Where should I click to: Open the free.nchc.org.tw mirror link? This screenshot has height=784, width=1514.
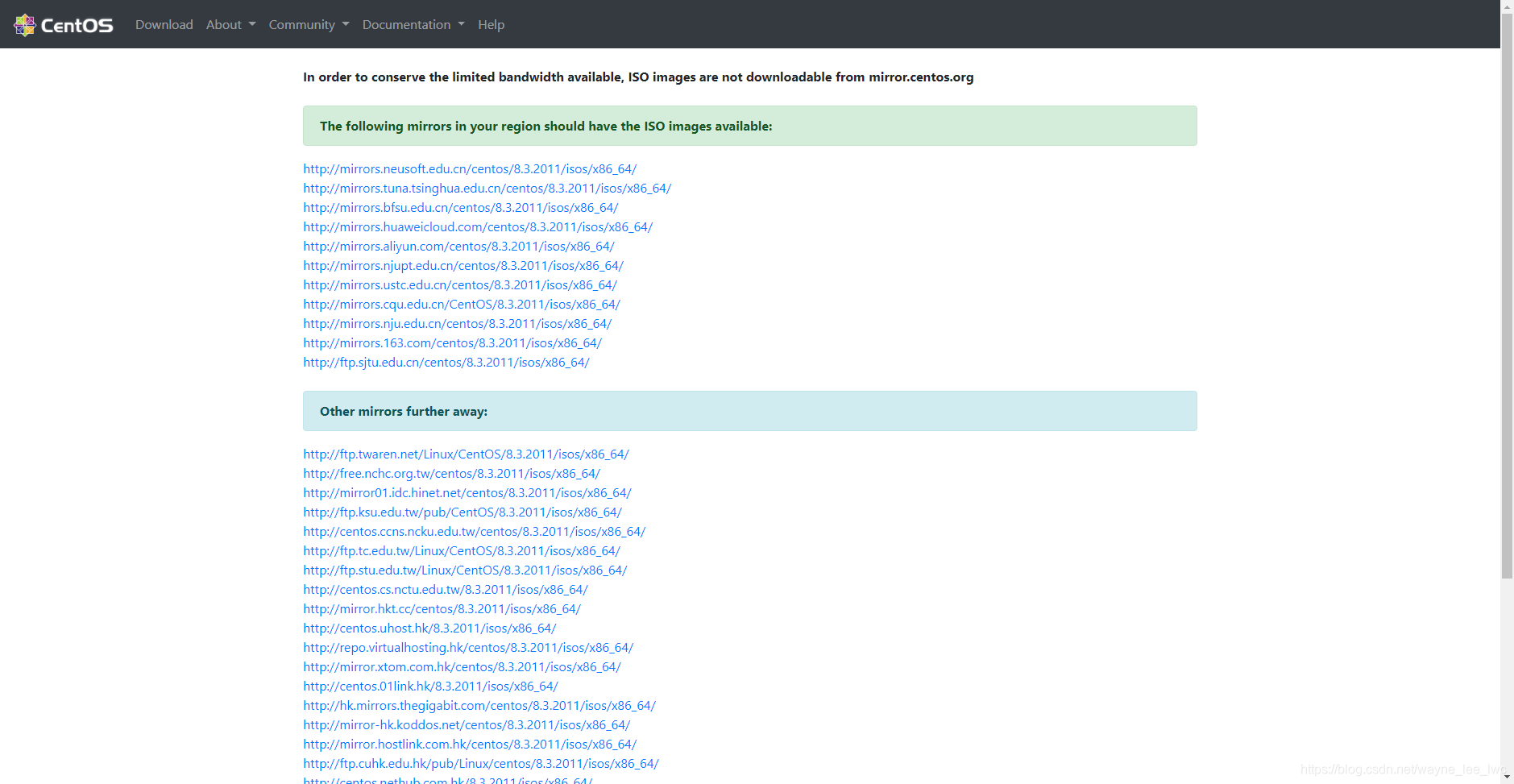(451, 474)
